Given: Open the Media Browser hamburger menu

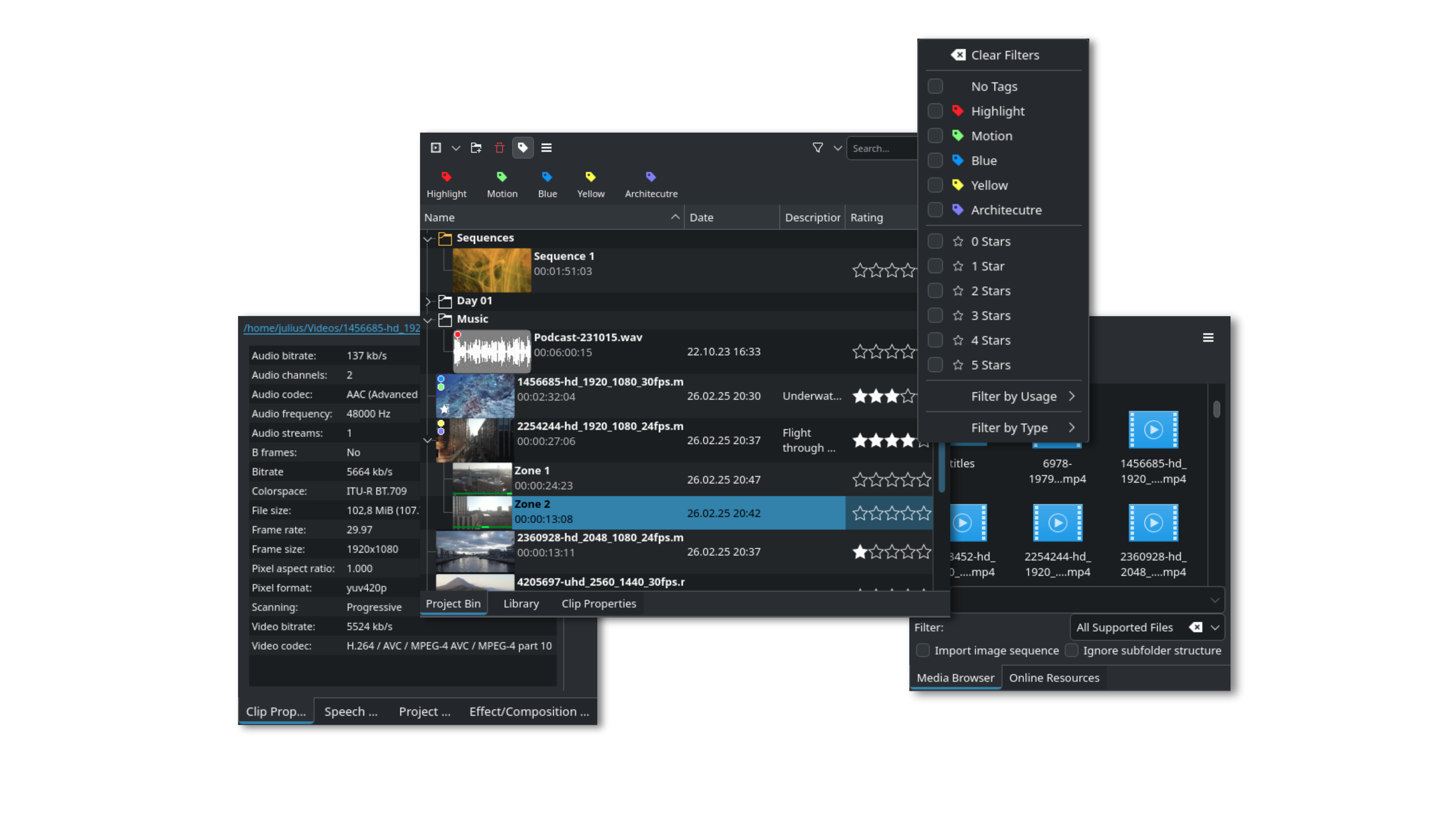Looking at the screenshot, I should click(x=1208, y=337).
